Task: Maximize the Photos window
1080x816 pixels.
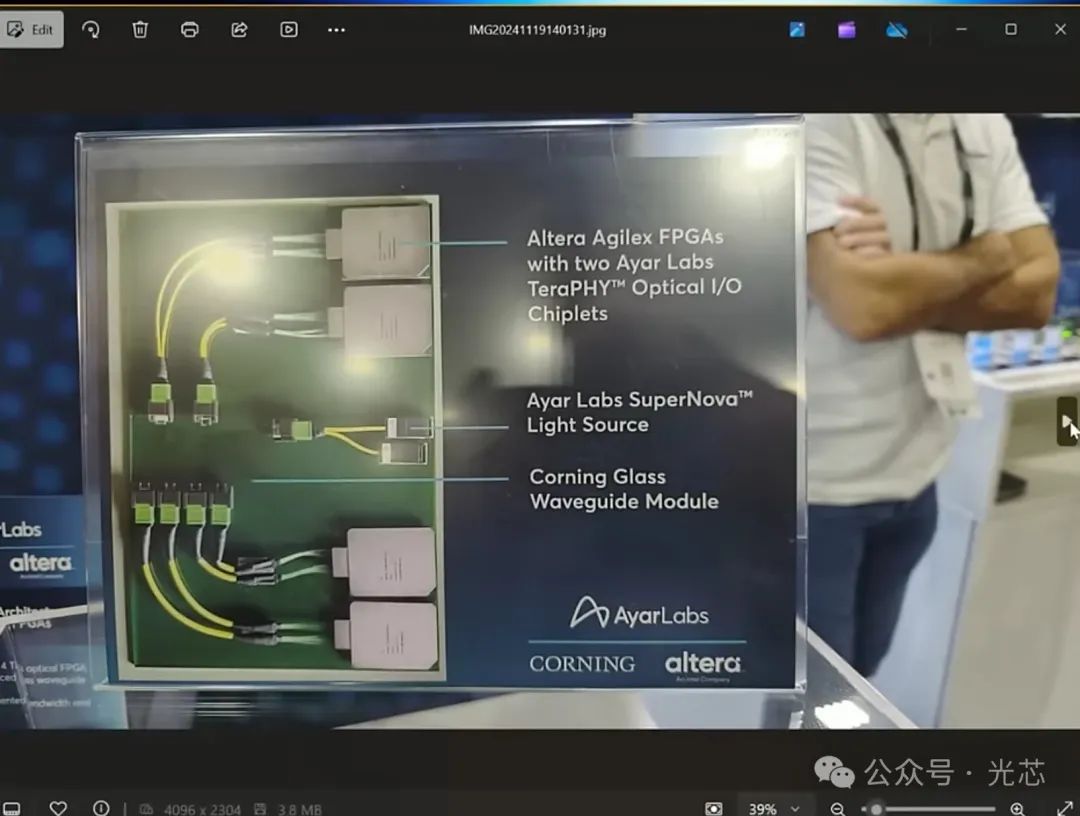Action: (x=1010, y=30)
